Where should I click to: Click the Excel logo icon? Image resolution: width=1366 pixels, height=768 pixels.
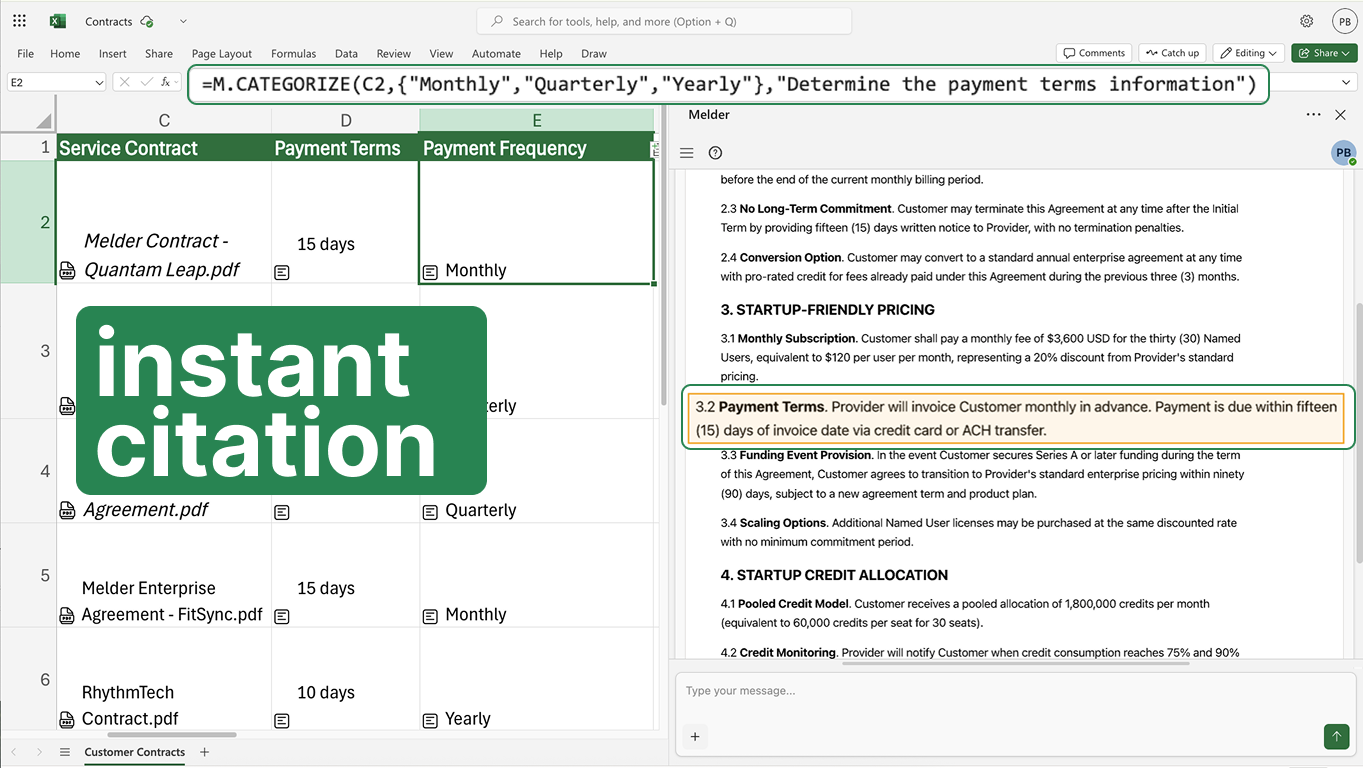[x=58, y=21]
